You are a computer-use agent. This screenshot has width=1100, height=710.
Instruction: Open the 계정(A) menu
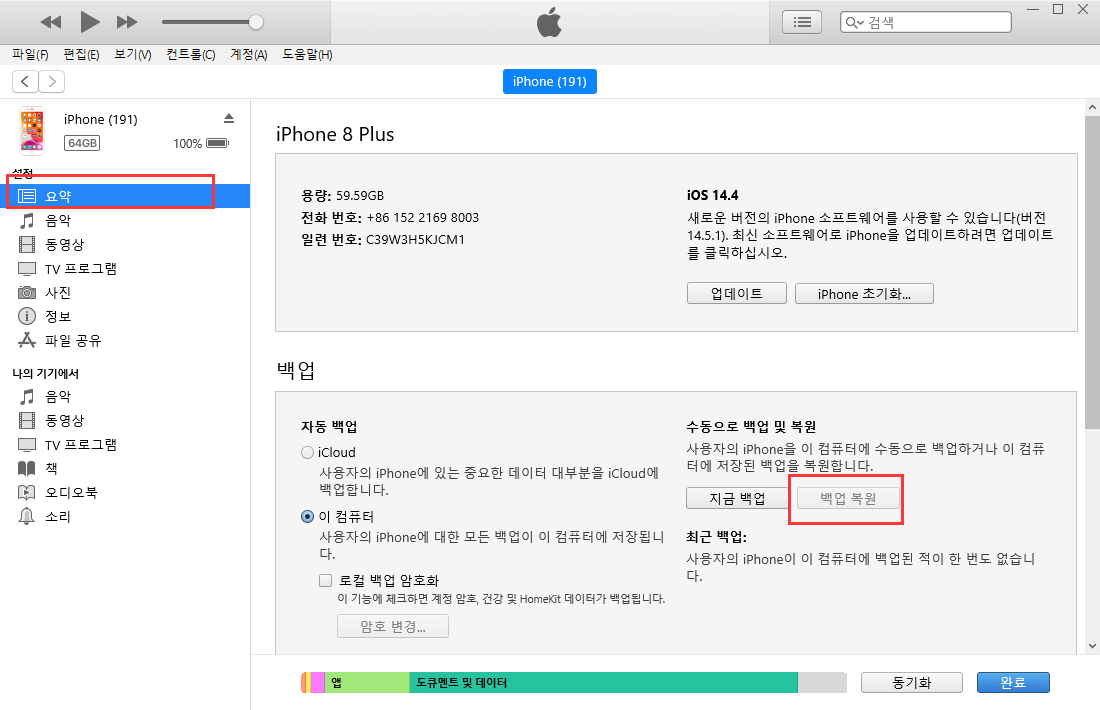(248, 54)
